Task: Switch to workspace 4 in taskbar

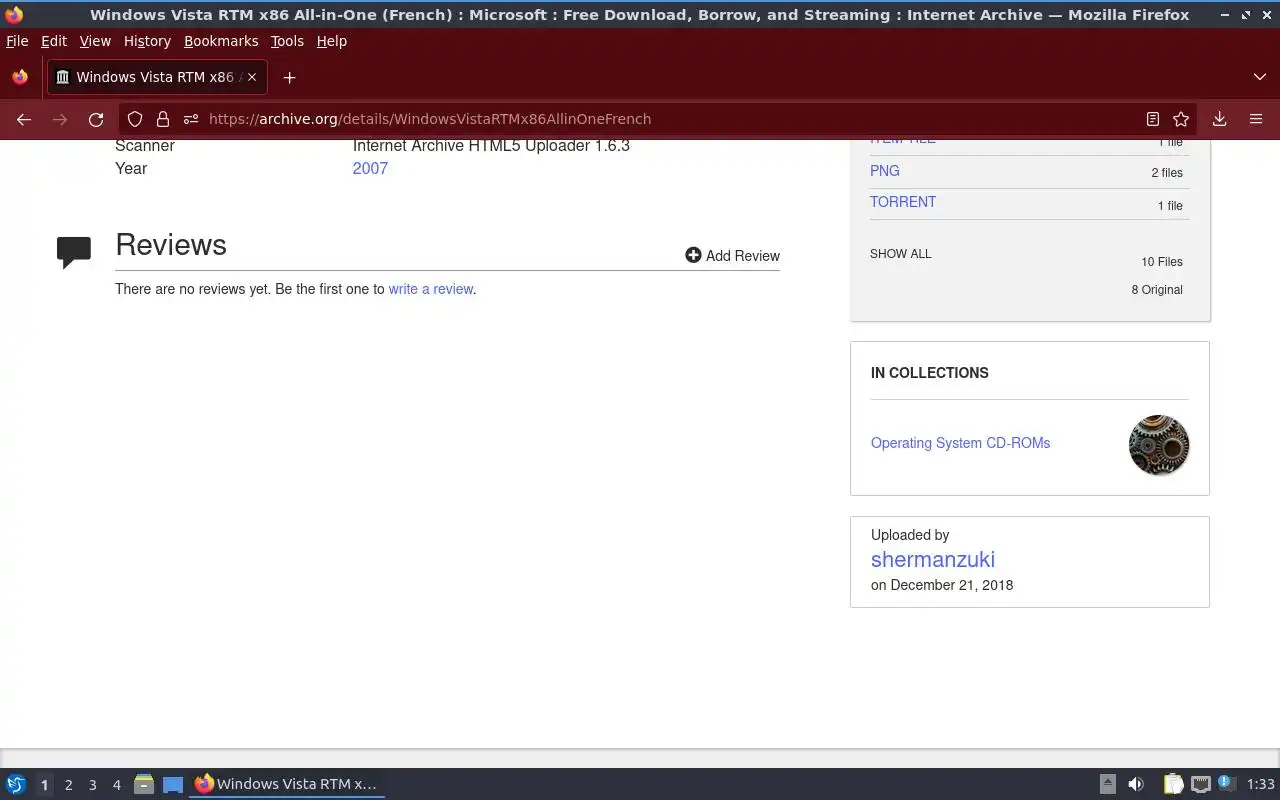Action: 116,785
